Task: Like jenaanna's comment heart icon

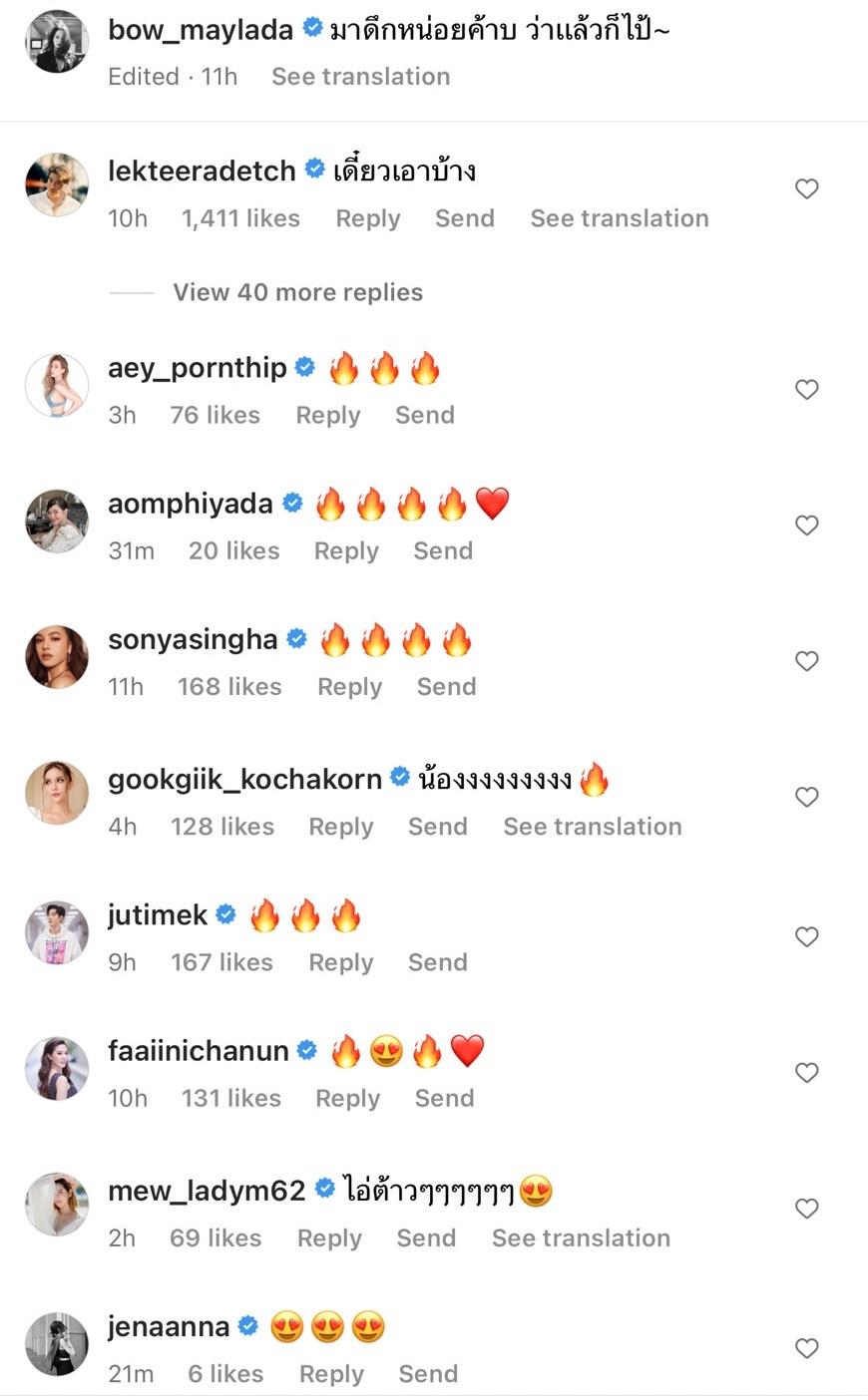Action: click(x=806, y=1348)
